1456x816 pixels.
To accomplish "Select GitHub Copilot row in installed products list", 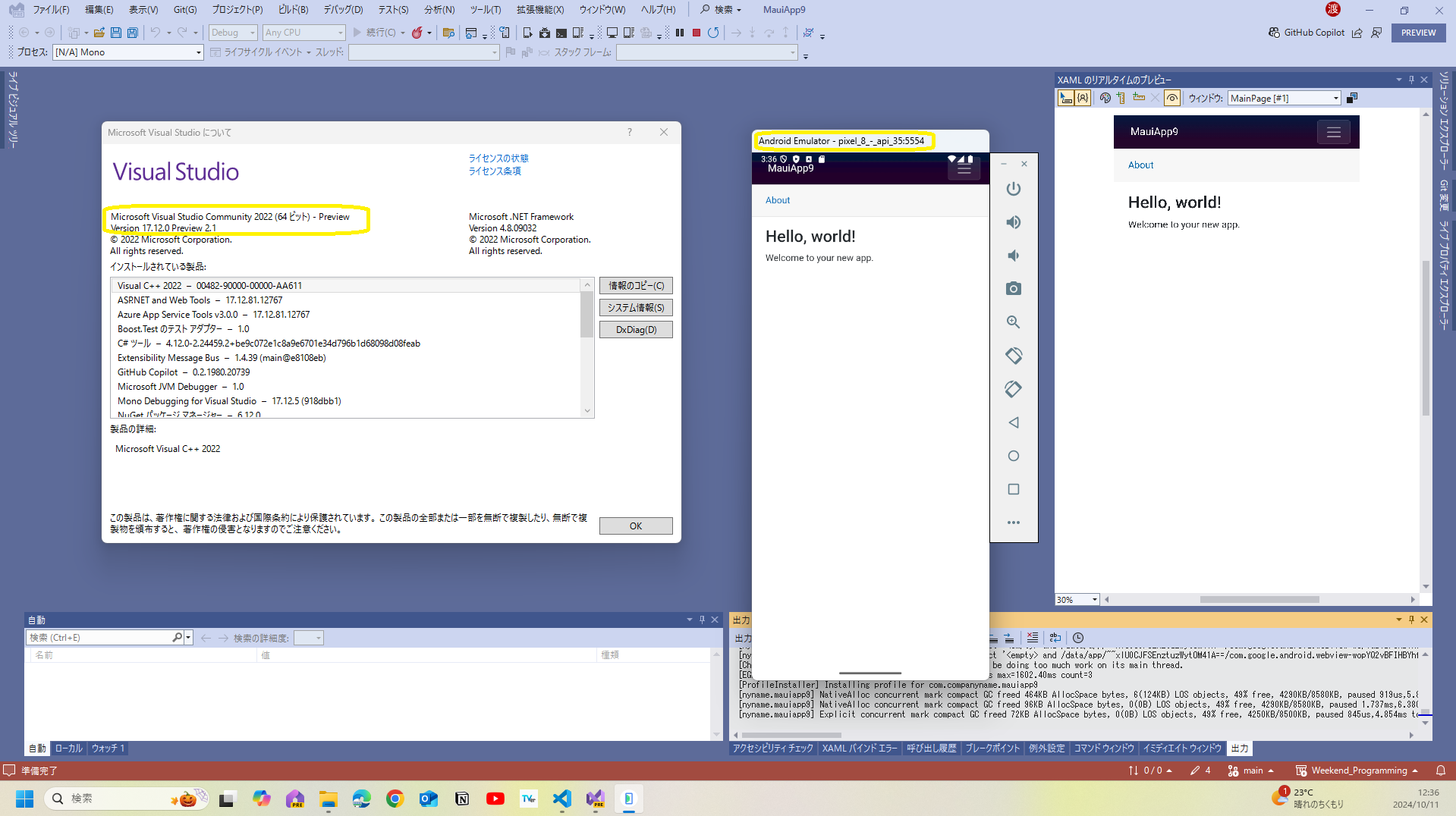I will pyautogui.click(x=346, y=372).
